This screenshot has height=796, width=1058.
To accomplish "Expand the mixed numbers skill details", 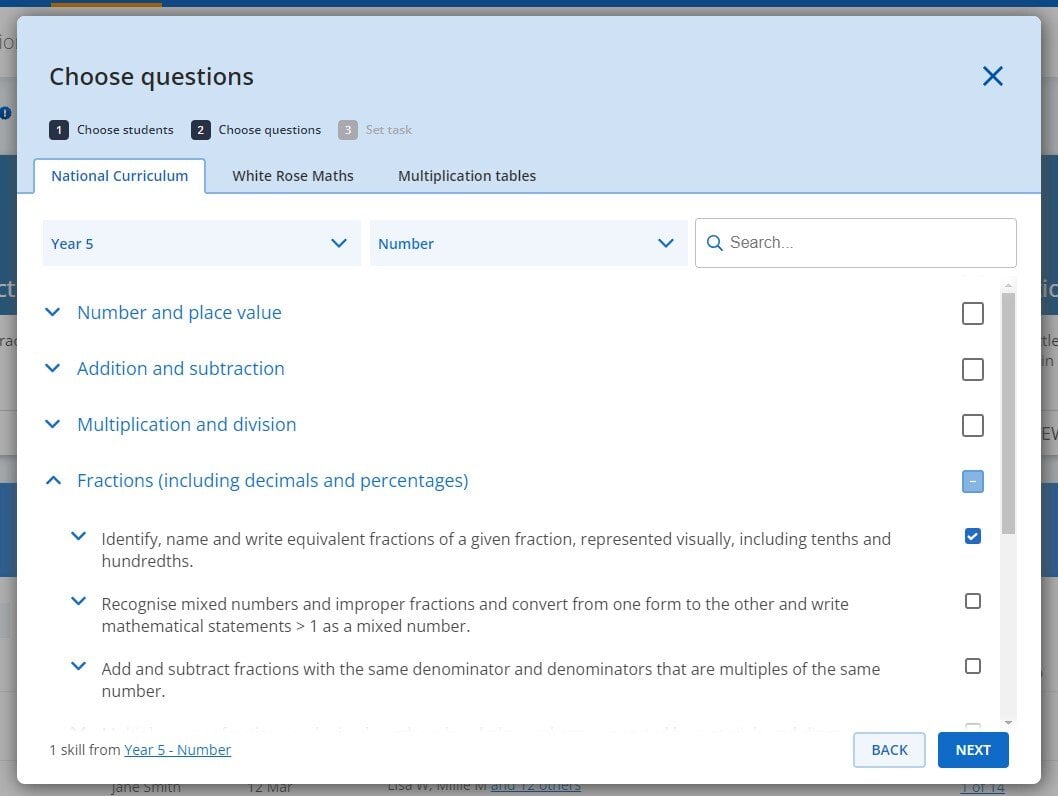I will pos(78,602).
